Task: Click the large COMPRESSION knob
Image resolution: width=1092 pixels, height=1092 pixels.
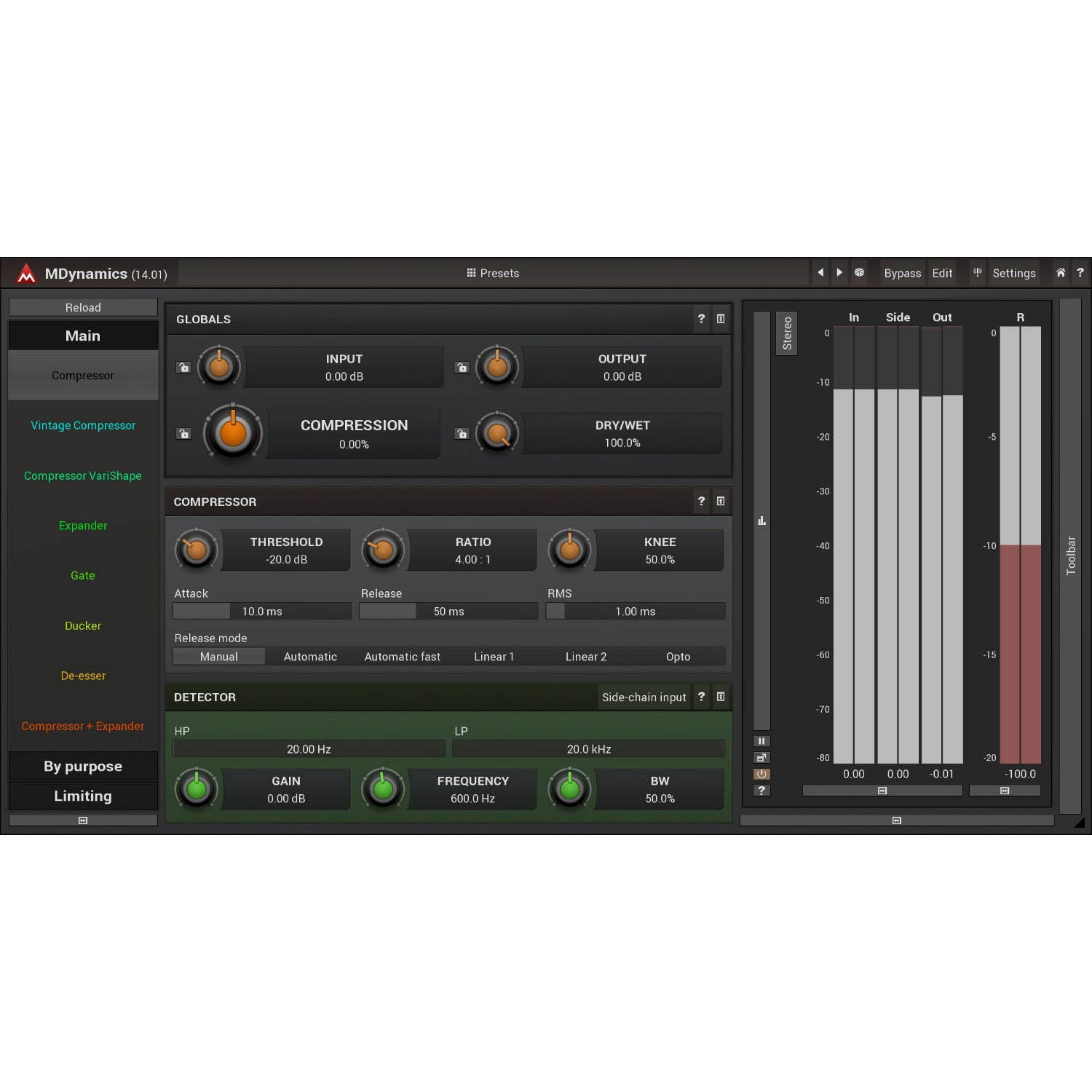Action: click(x=233, y=432)
